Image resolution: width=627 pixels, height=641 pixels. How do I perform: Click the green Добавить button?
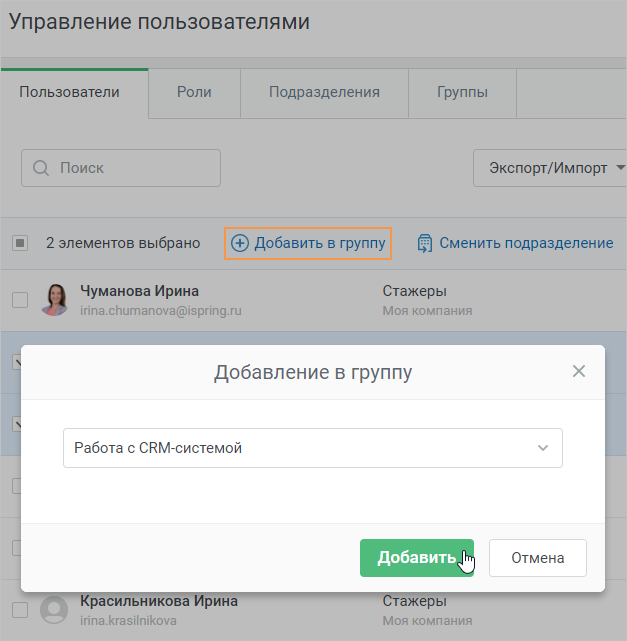point(417,558)
